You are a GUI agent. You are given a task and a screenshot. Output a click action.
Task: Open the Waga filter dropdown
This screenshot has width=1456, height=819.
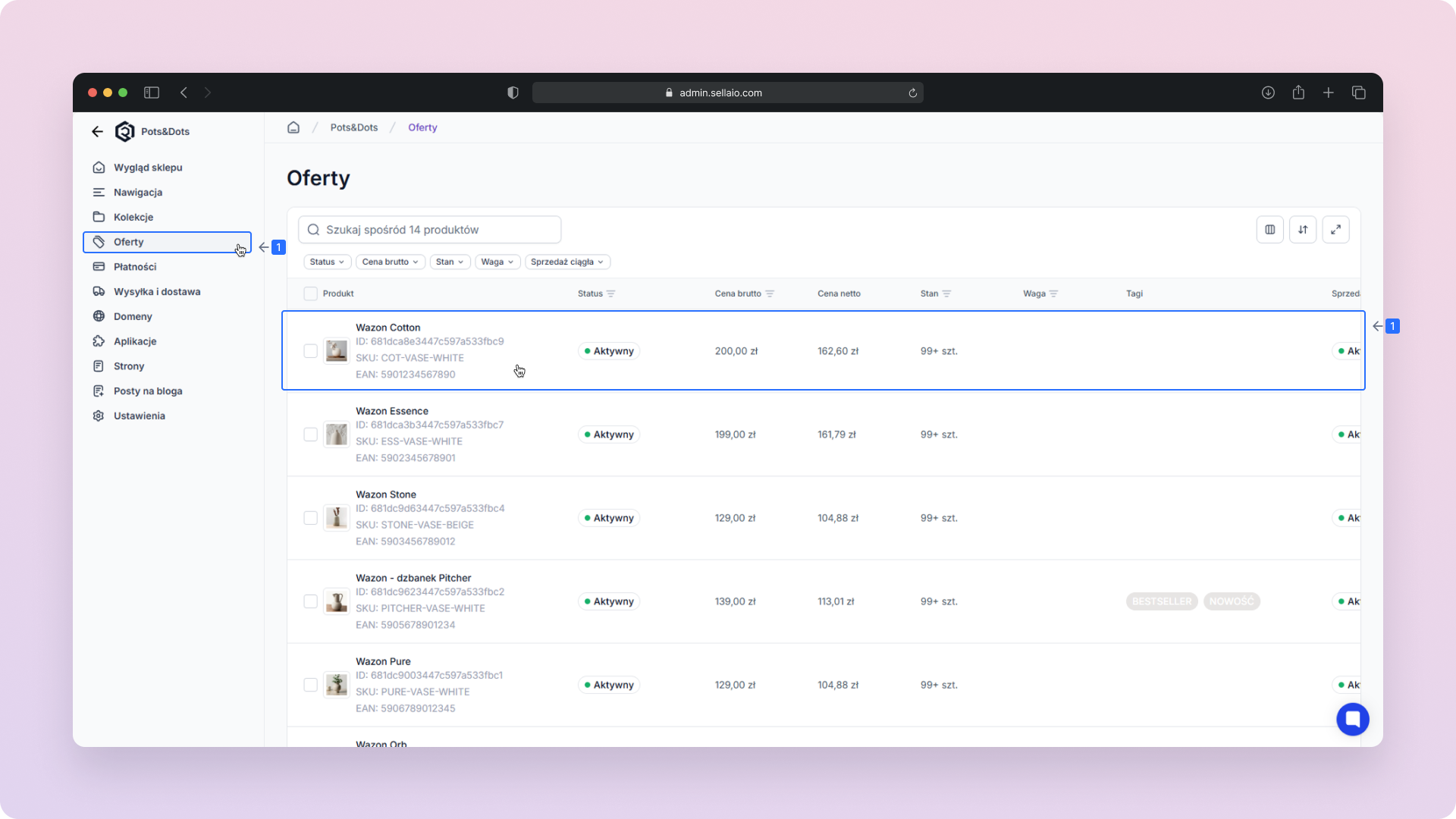497,262
